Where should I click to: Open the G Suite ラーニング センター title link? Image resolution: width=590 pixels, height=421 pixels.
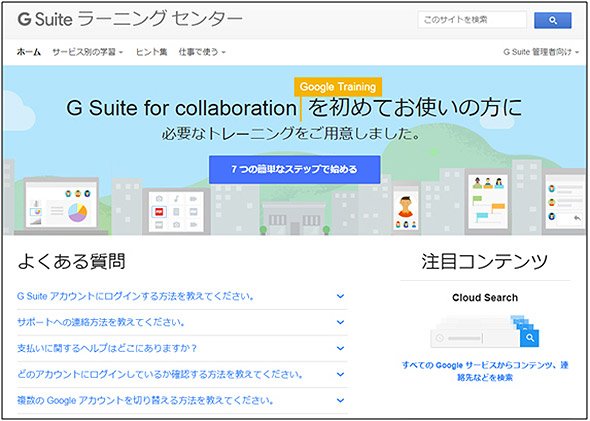click(130, 19)
